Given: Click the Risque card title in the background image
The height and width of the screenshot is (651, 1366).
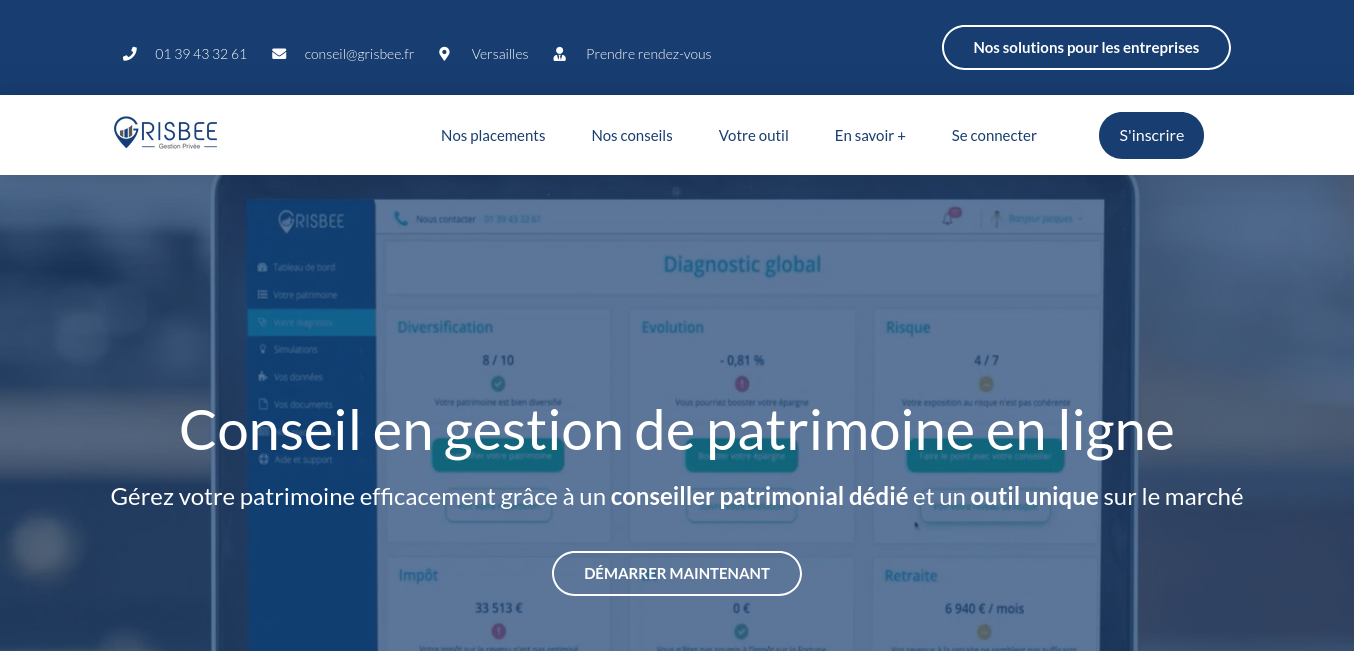Looking at the screenshot, I should click(x=908, y=327).
